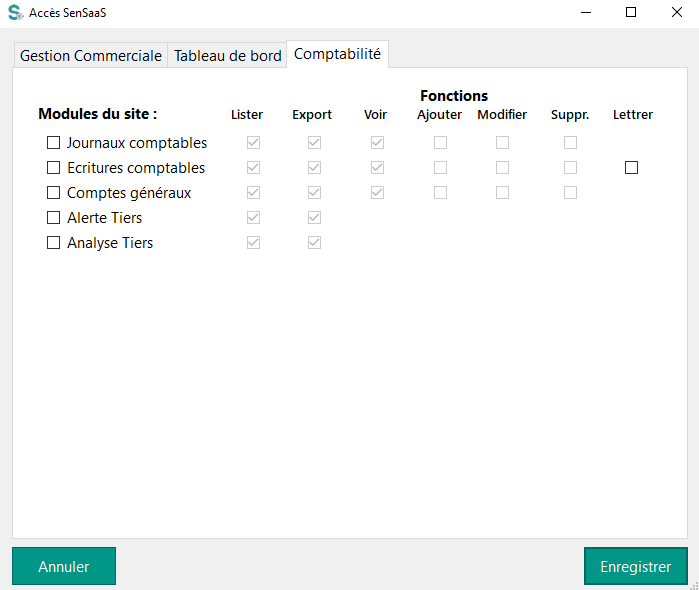This screenshot has height=590, width=699.
Task: Toggle Lister checkbox for Journaux comptables
Action: [253, 143]
